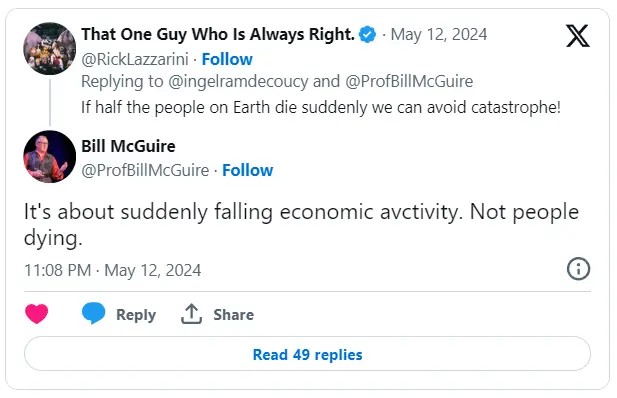Open Bill McGuire's profile picture
617x398 pixels.
pos(50,157)
